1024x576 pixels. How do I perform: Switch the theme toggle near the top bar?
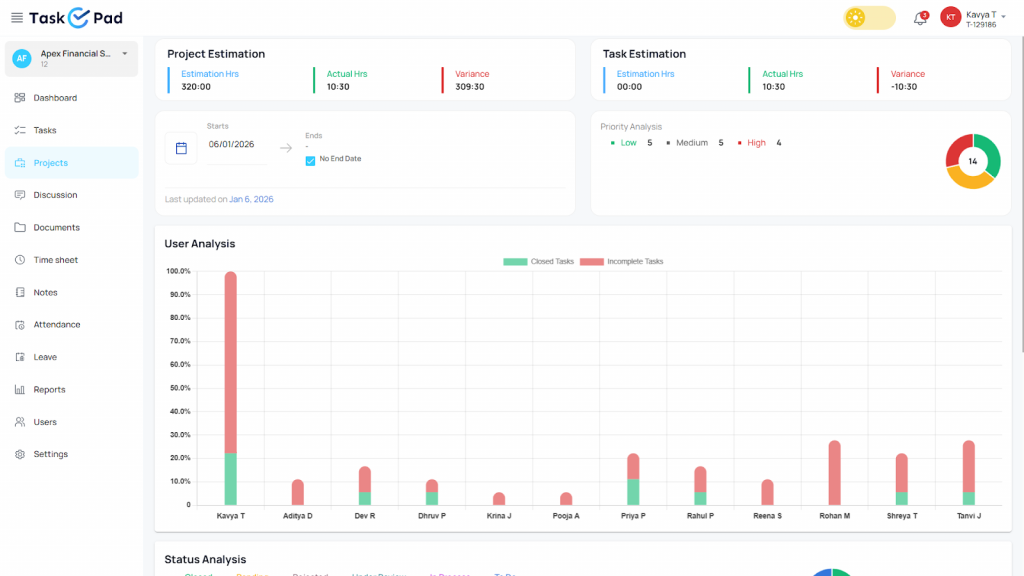pos(868,17)
